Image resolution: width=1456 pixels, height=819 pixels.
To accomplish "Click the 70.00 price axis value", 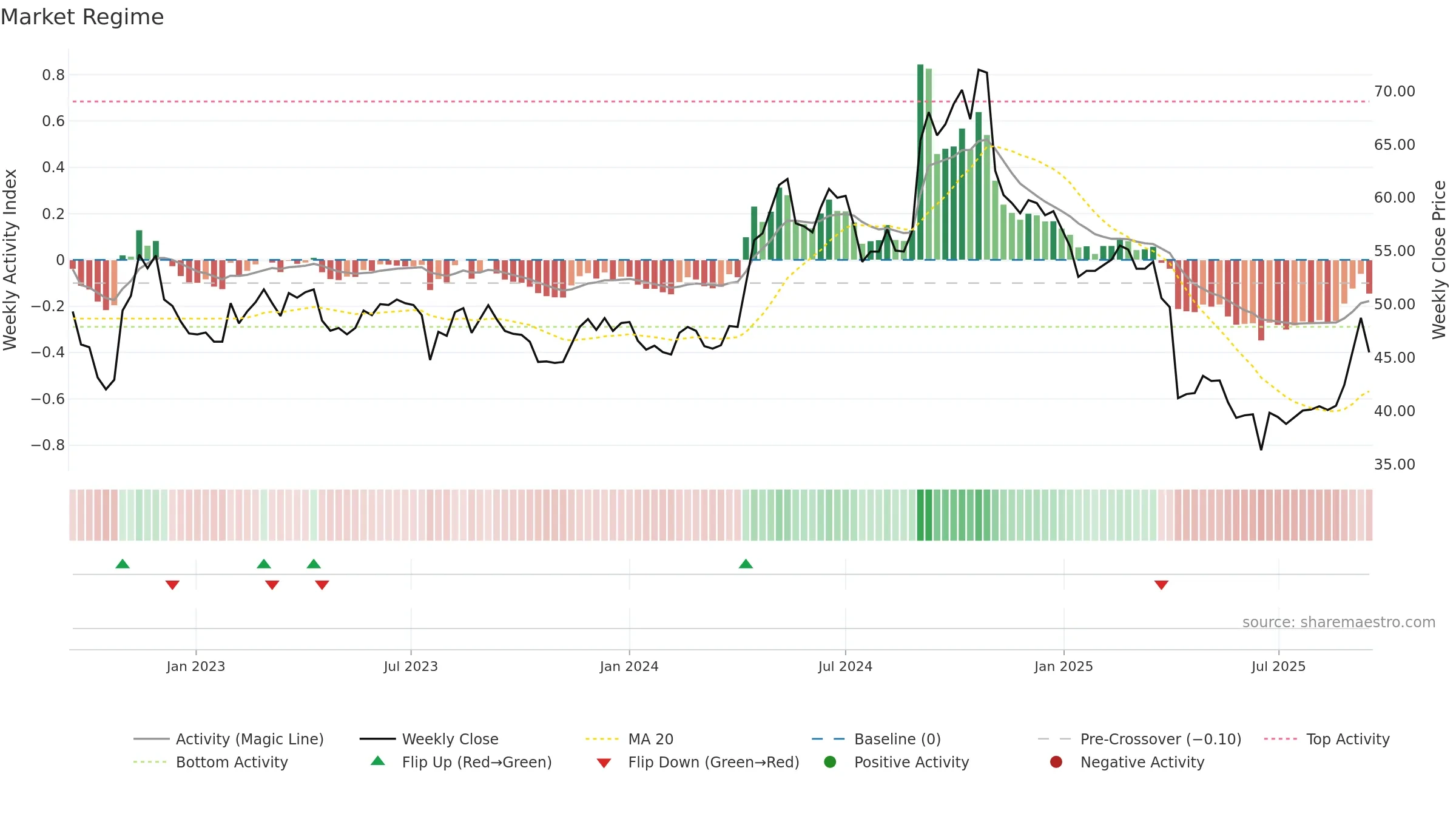I will click(1394, 92).
